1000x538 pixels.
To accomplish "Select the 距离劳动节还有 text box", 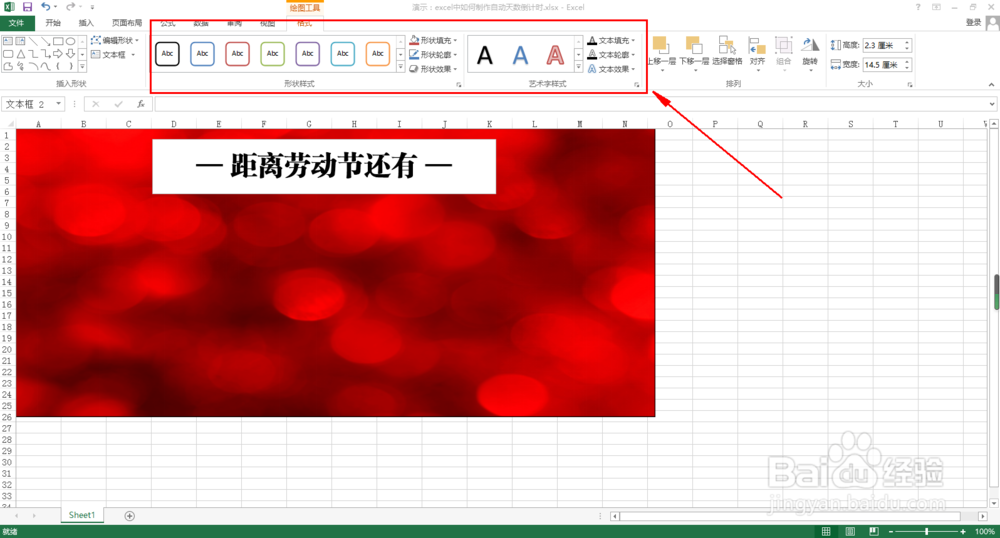I will (x=324, y=166).
